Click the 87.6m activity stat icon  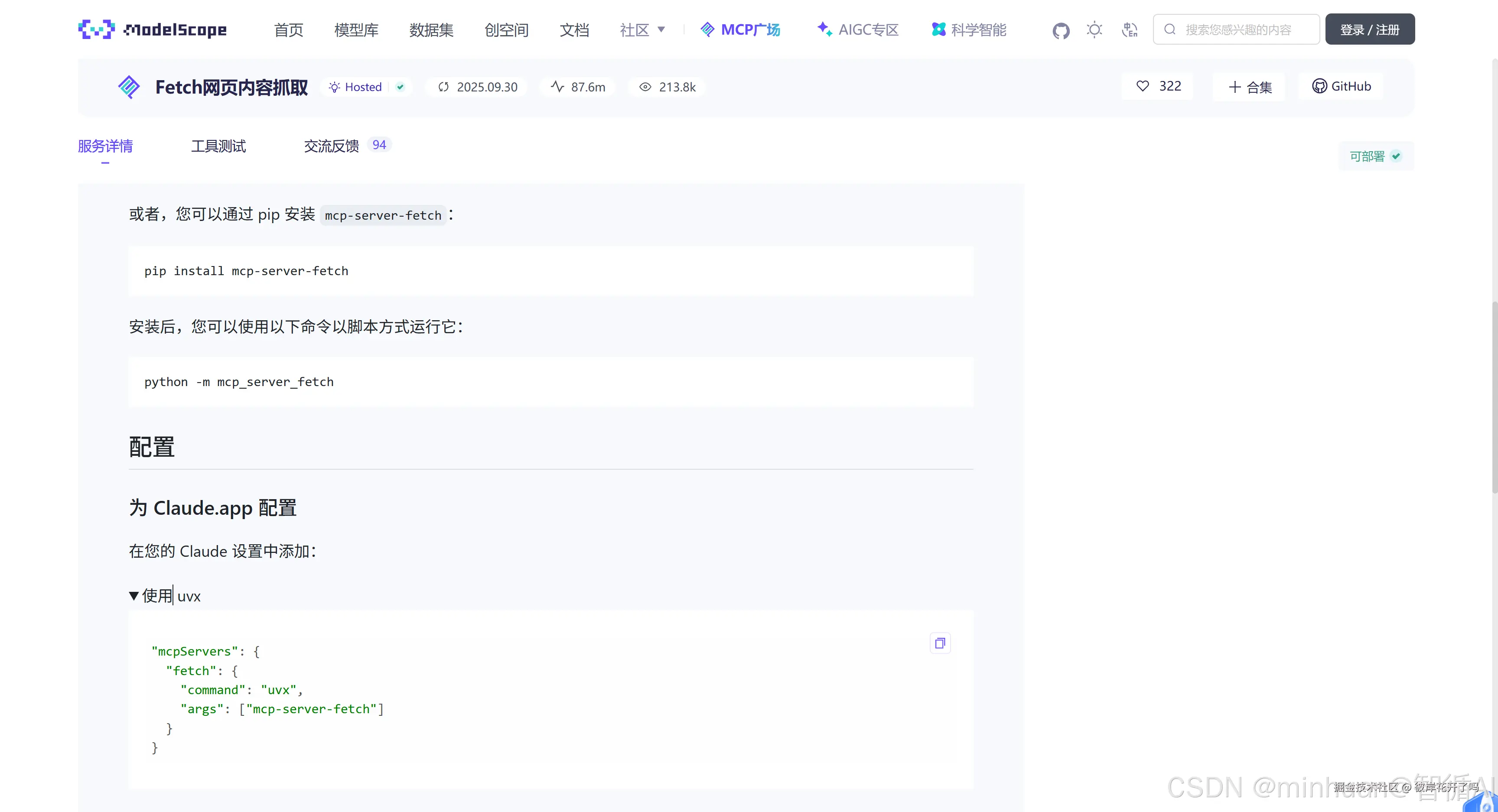(x=557, y=87)
